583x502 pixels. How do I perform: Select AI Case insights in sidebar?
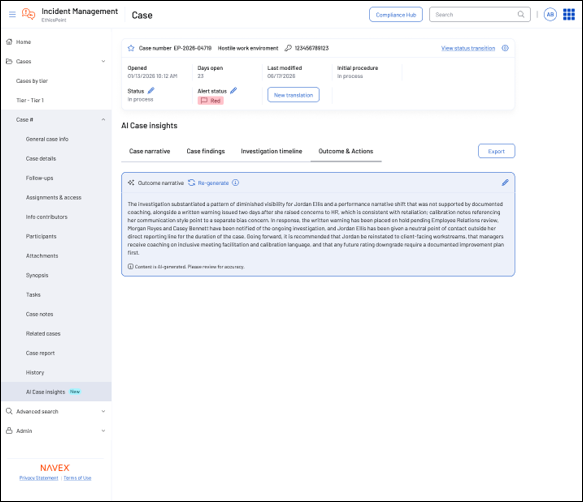tap(56, 392)
